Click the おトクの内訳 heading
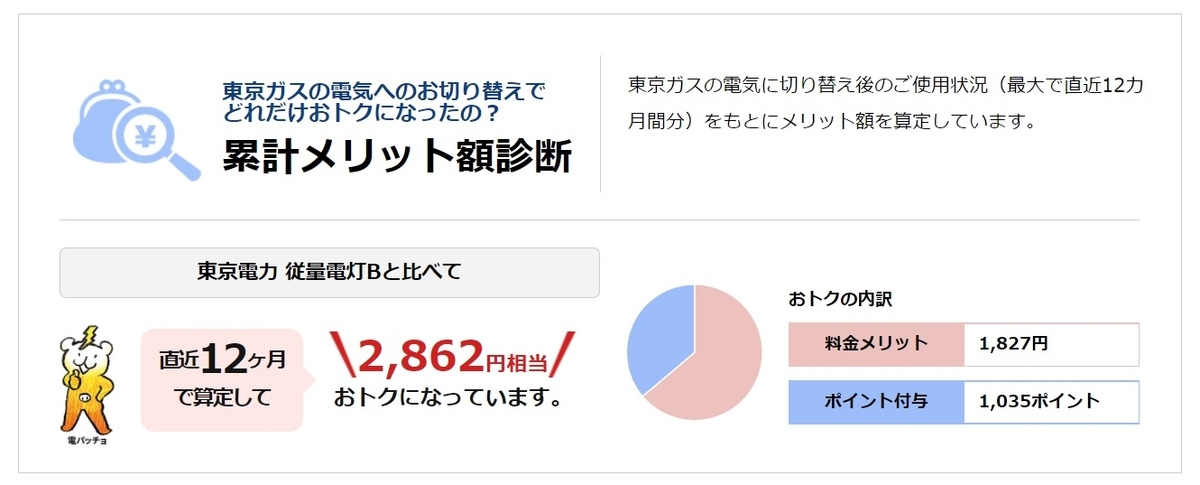 pyautogui.click(x=840, y=298)
